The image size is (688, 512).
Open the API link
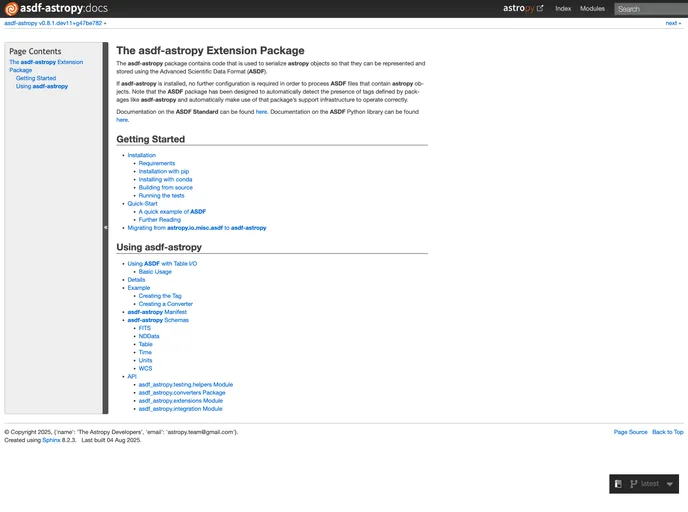[132, 376]
